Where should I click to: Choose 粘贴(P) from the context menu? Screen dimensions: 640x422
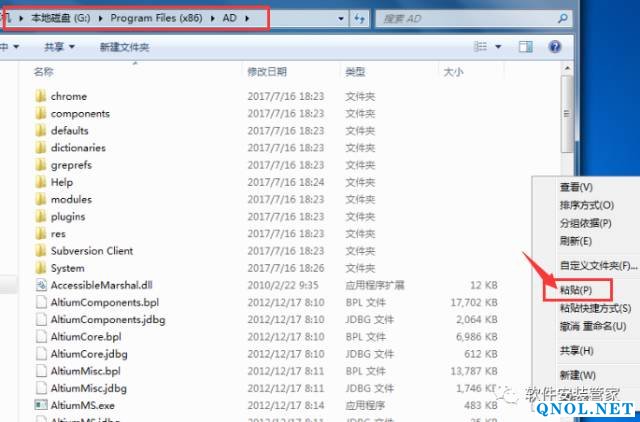(x=575, y=289)
